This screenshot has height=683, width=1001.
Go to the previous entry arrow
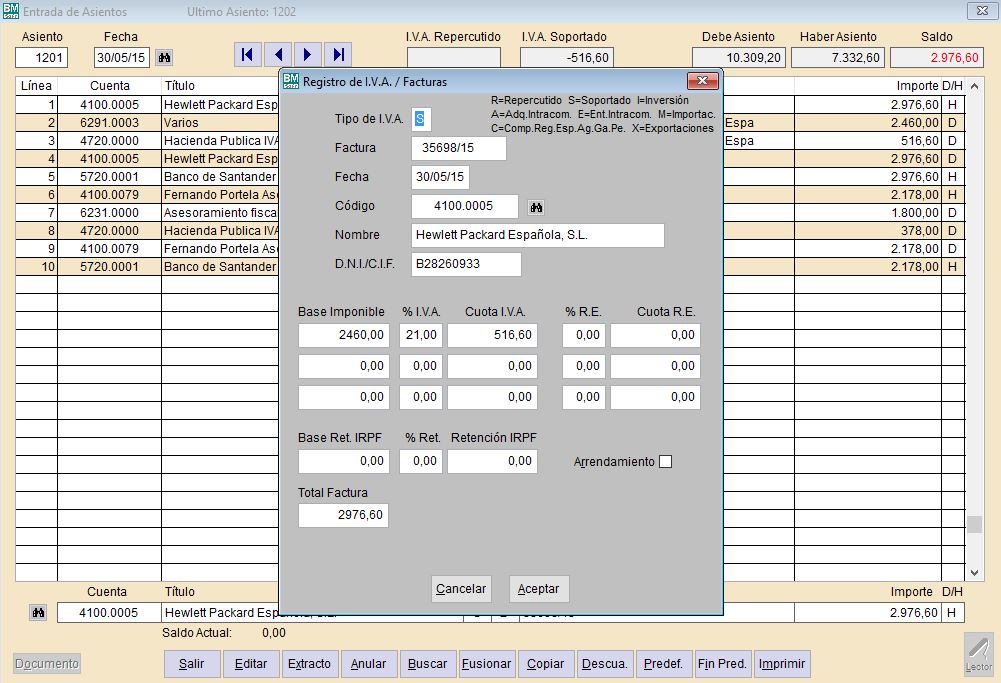(278, 55)
